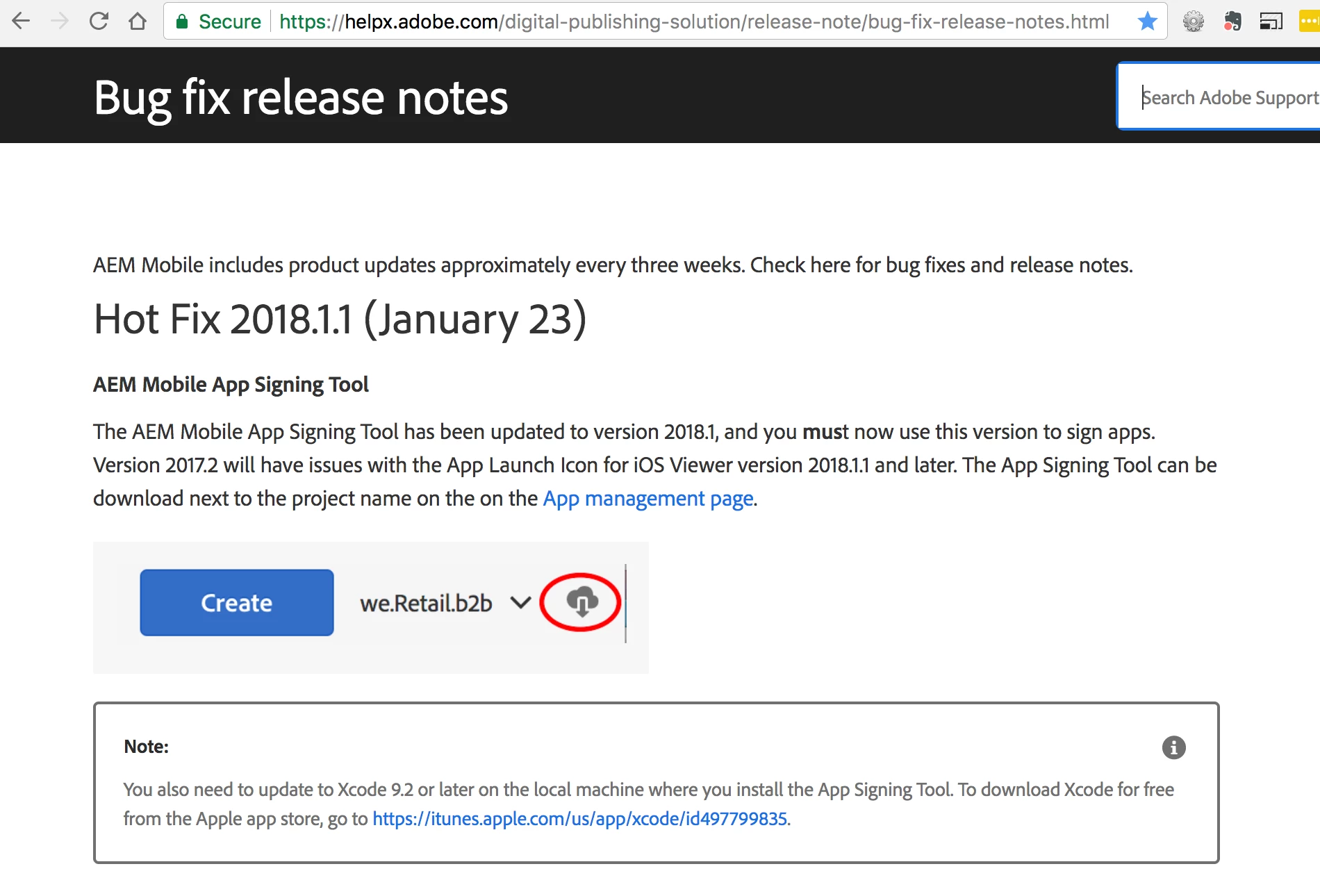Screen dimensions: 1320x896
Task: Focus the Search Adobe Support field
Action: pos(1219,97)
